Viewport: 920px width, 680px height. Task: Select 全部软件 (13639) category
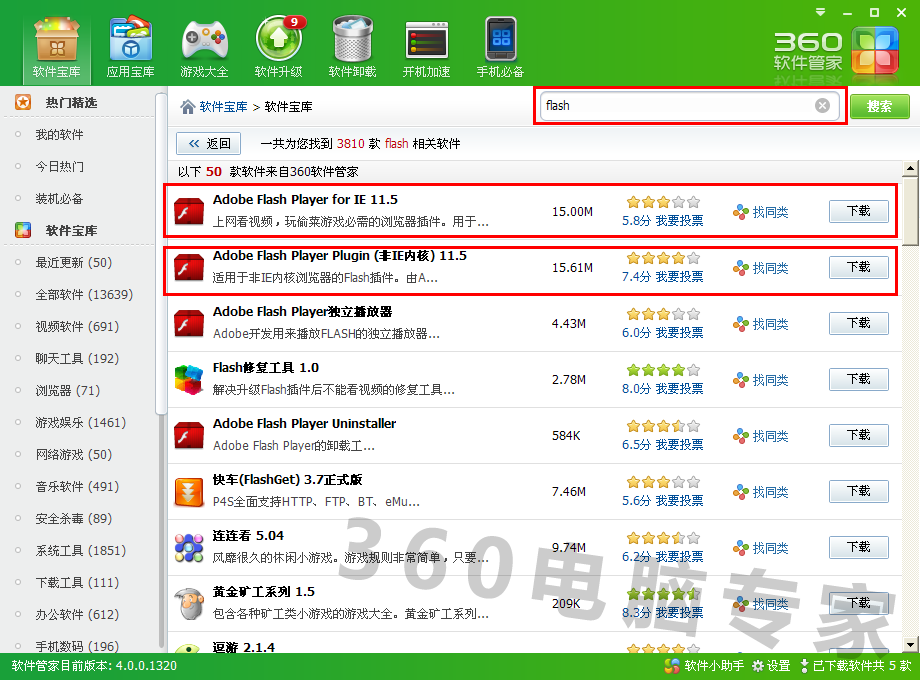[x=84, y=295]
